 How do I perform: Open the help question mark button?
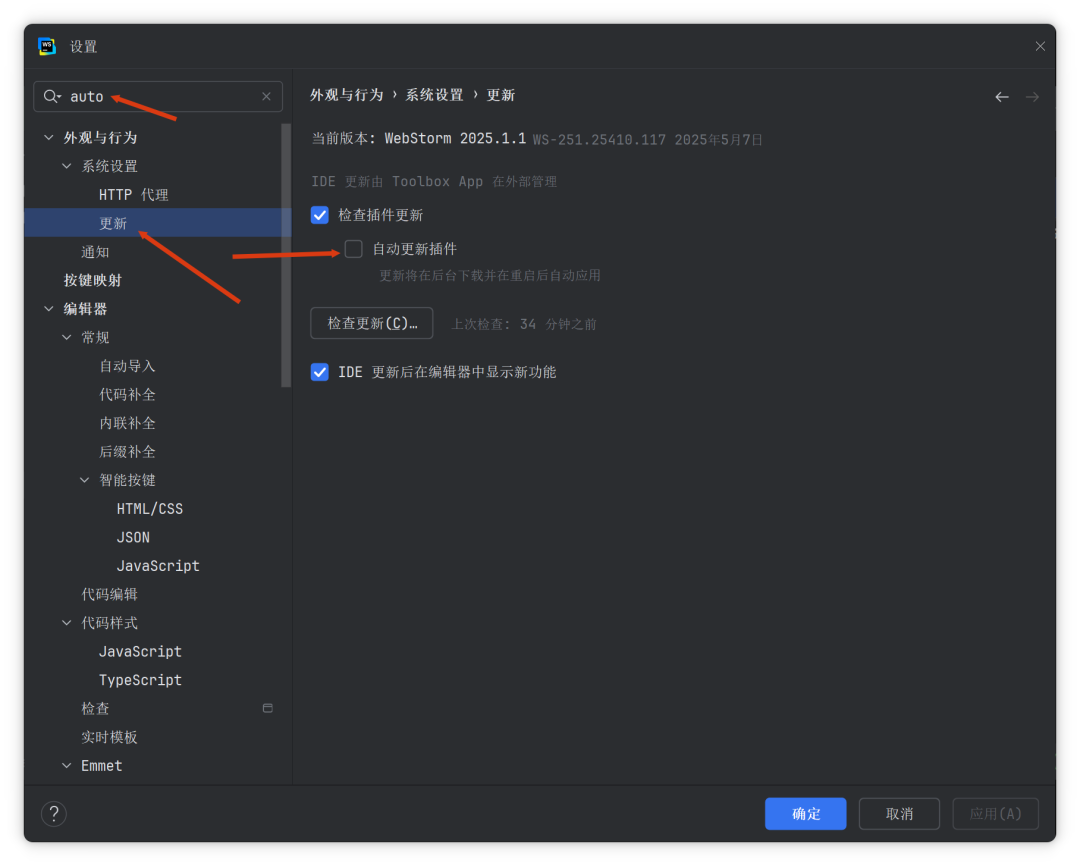coord(54,814)
